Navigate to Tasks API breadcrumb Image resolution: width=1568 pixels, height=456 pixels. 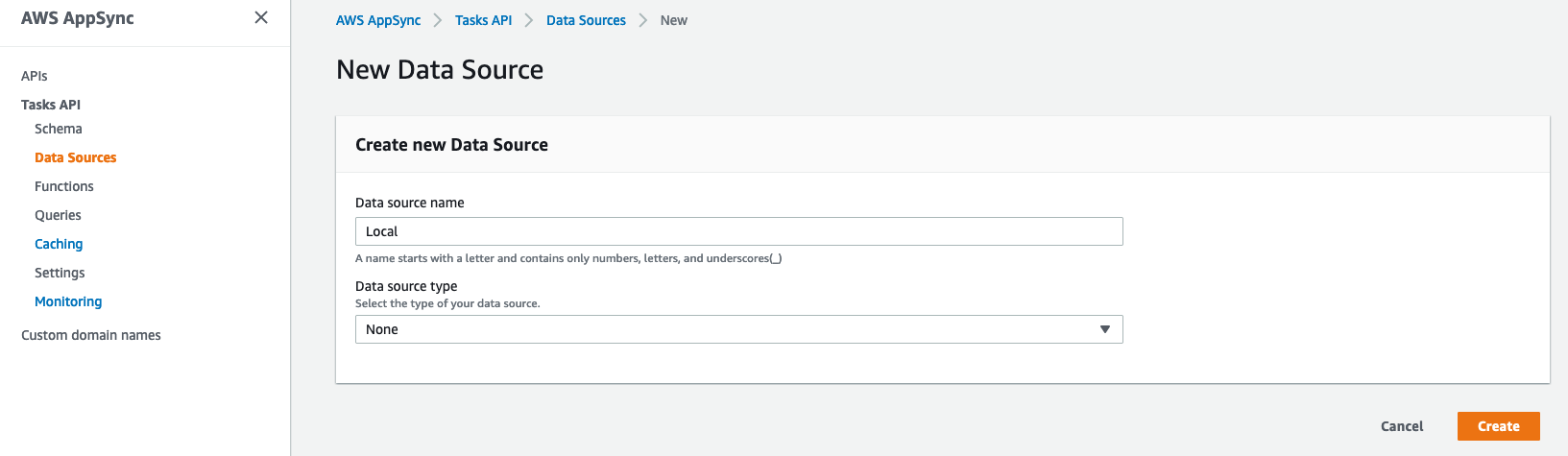pyautogui.click(x=483, y=20)
